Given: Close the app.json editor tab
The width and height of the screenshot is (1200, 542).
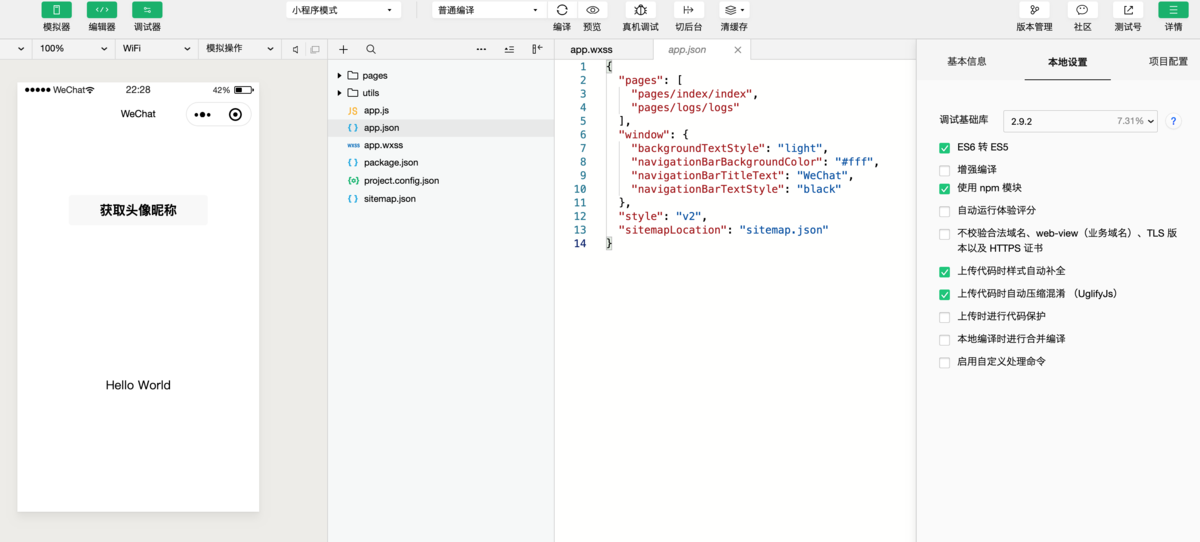Looking at the screenshot, I should [738, 50].
